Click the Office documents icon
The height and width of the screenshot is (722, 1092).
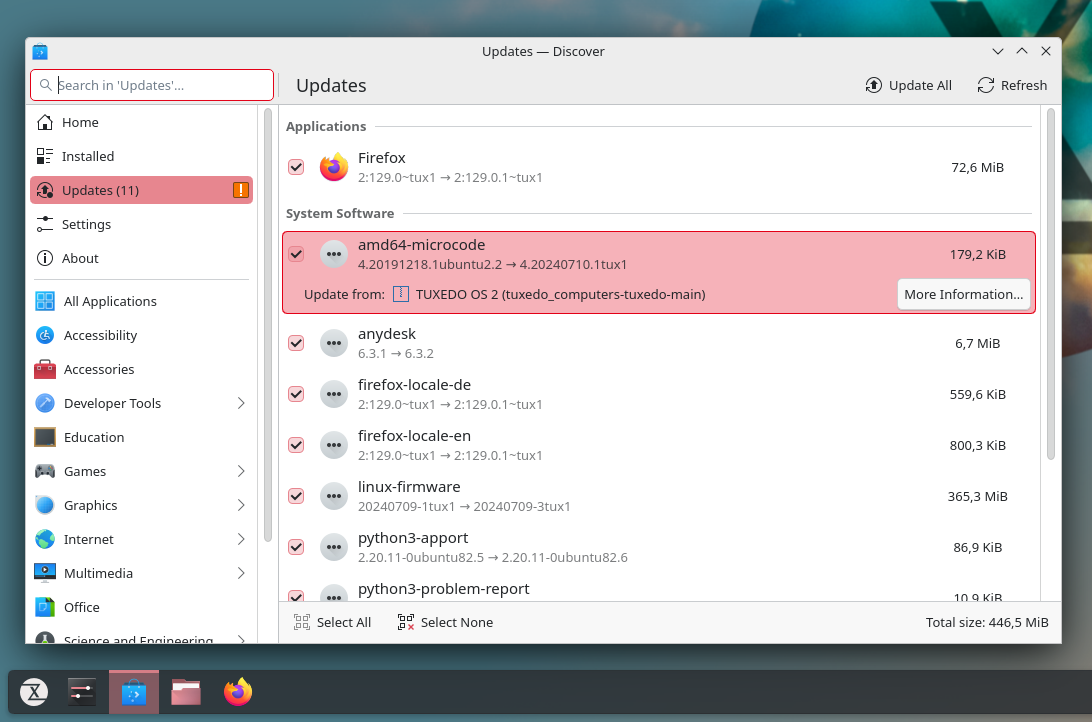pos(45,607)
